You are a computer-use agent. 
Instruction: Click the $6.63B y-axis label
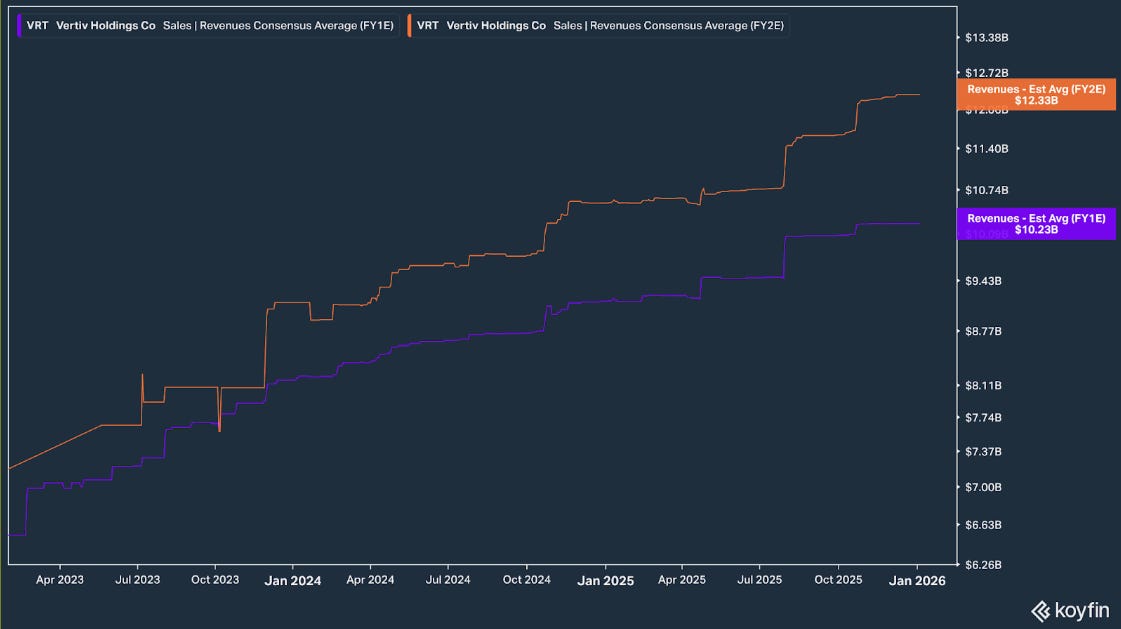coord(983,525)
